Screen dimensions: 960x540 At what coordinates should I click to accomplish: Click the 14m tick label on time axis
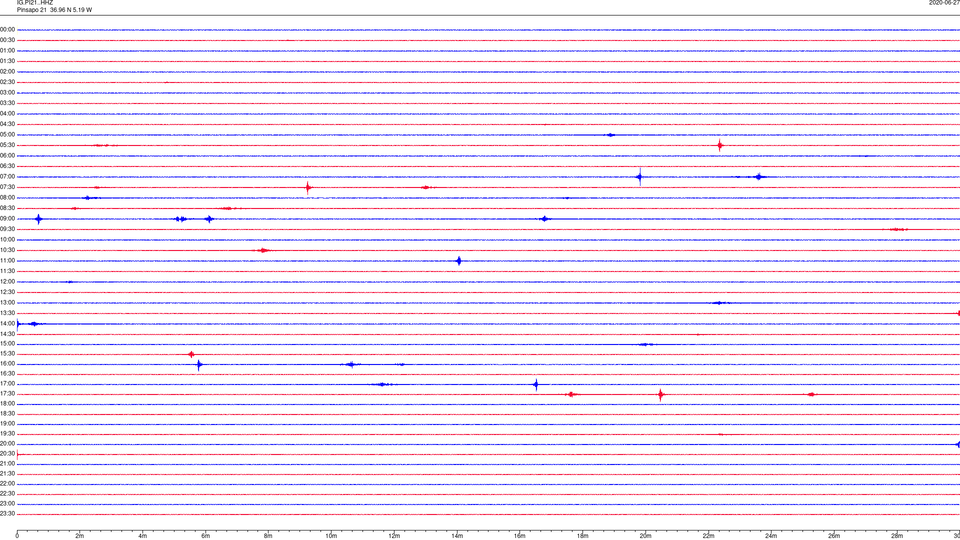click(457, 536)
